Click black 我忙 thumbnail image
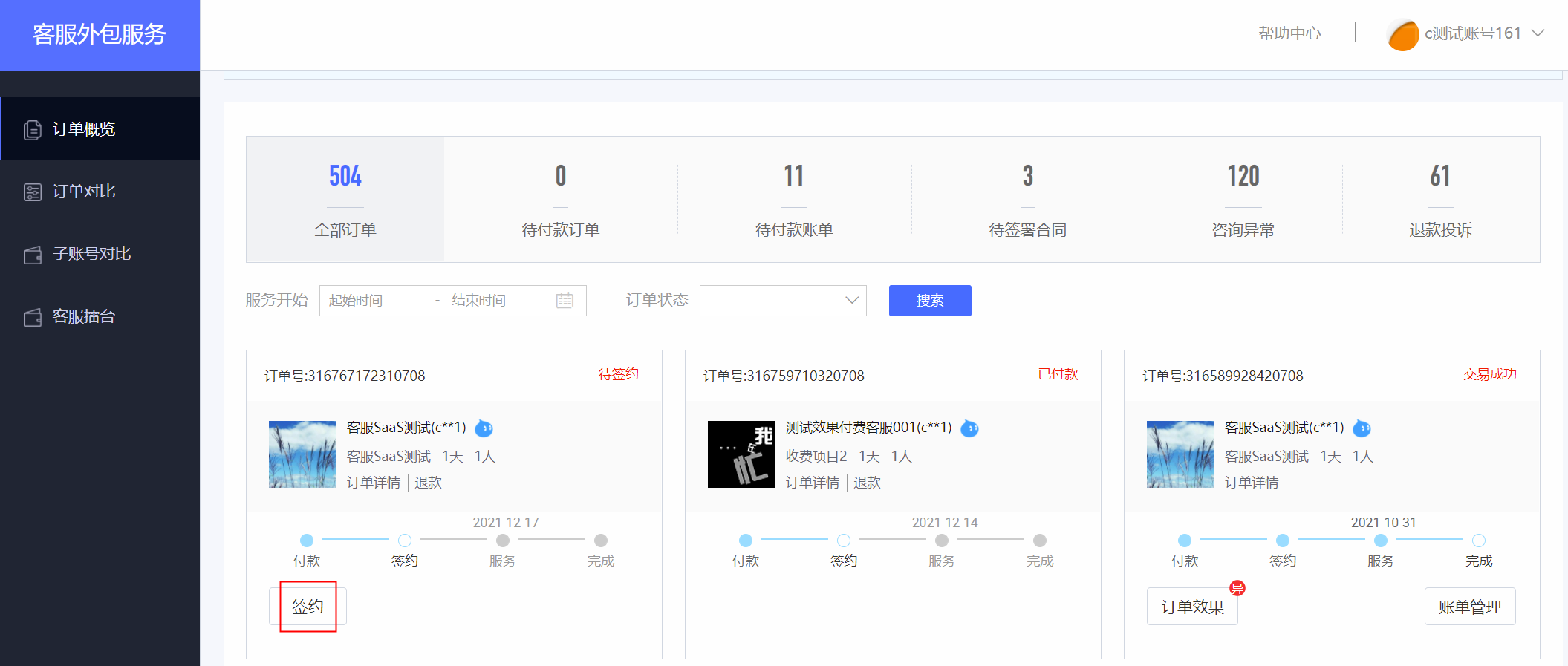1568x666 pixels. click(x=741, y=454)
